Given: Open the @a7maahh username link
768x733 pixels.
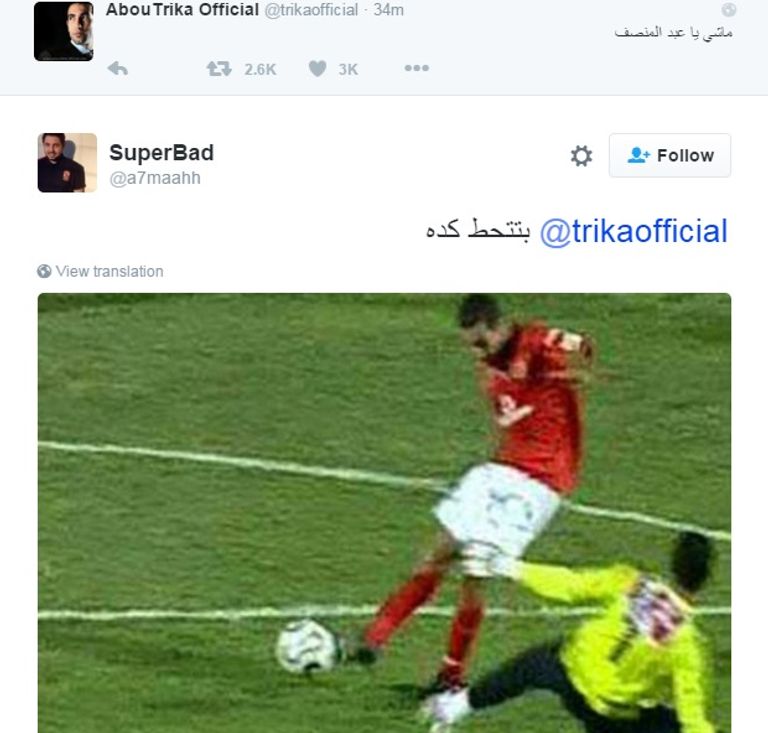Looking at the screenshot, I should pos(155,178).
